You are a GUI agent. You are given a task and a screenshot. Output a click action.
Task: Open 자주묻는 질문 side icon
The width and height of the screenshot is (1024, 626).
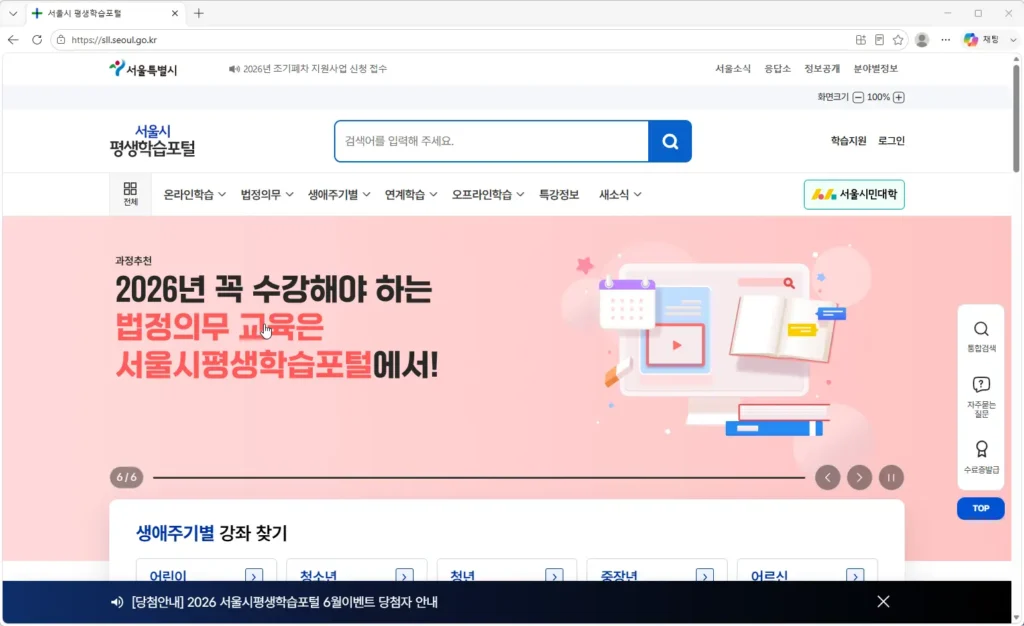click(981, 397)
